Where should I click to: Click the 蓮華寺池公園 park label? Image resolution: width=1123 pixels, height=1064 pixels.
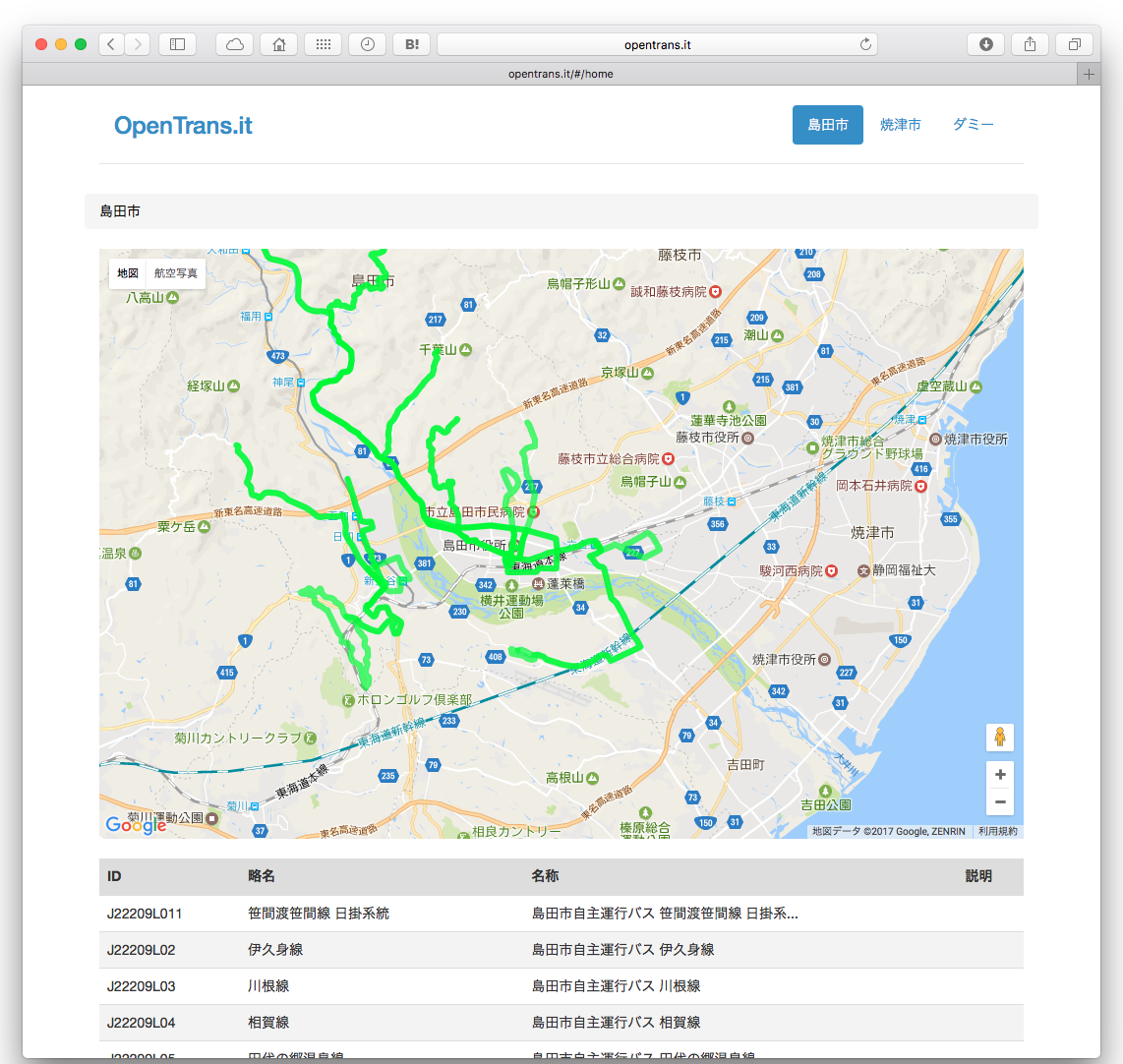pyautogui.click(x=729, y=420)
